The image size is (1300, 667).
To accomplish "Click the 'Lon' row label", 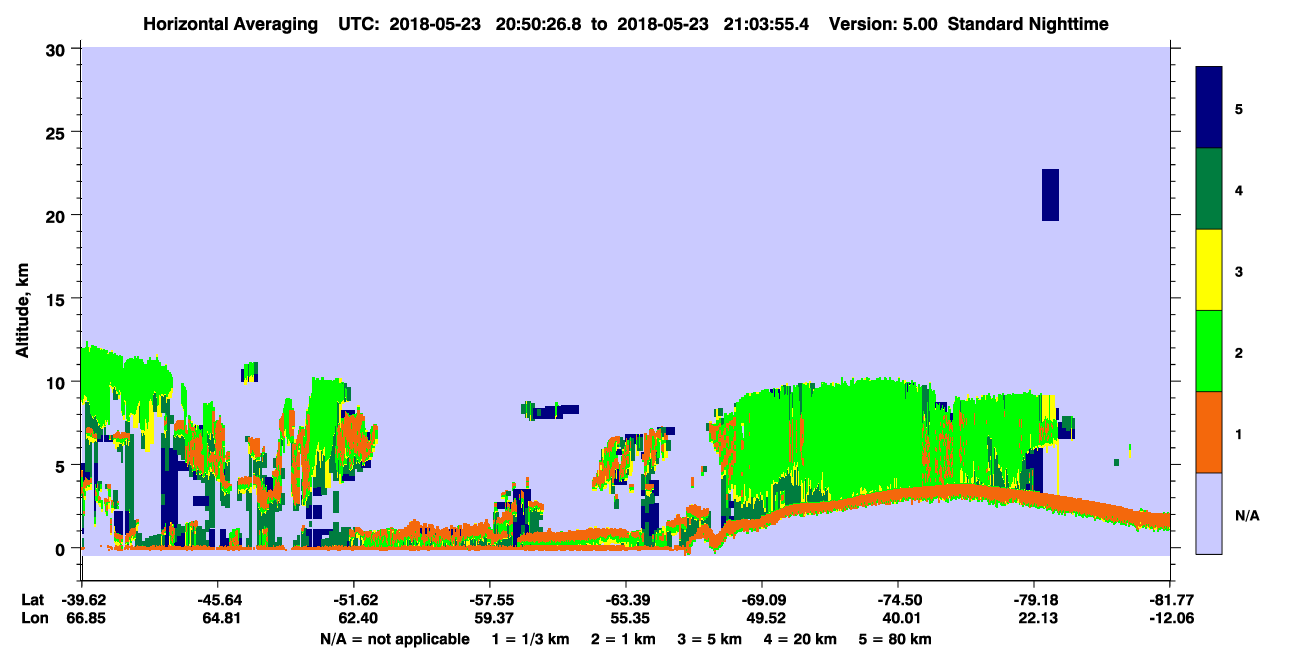I will click(x=33, y=618).
